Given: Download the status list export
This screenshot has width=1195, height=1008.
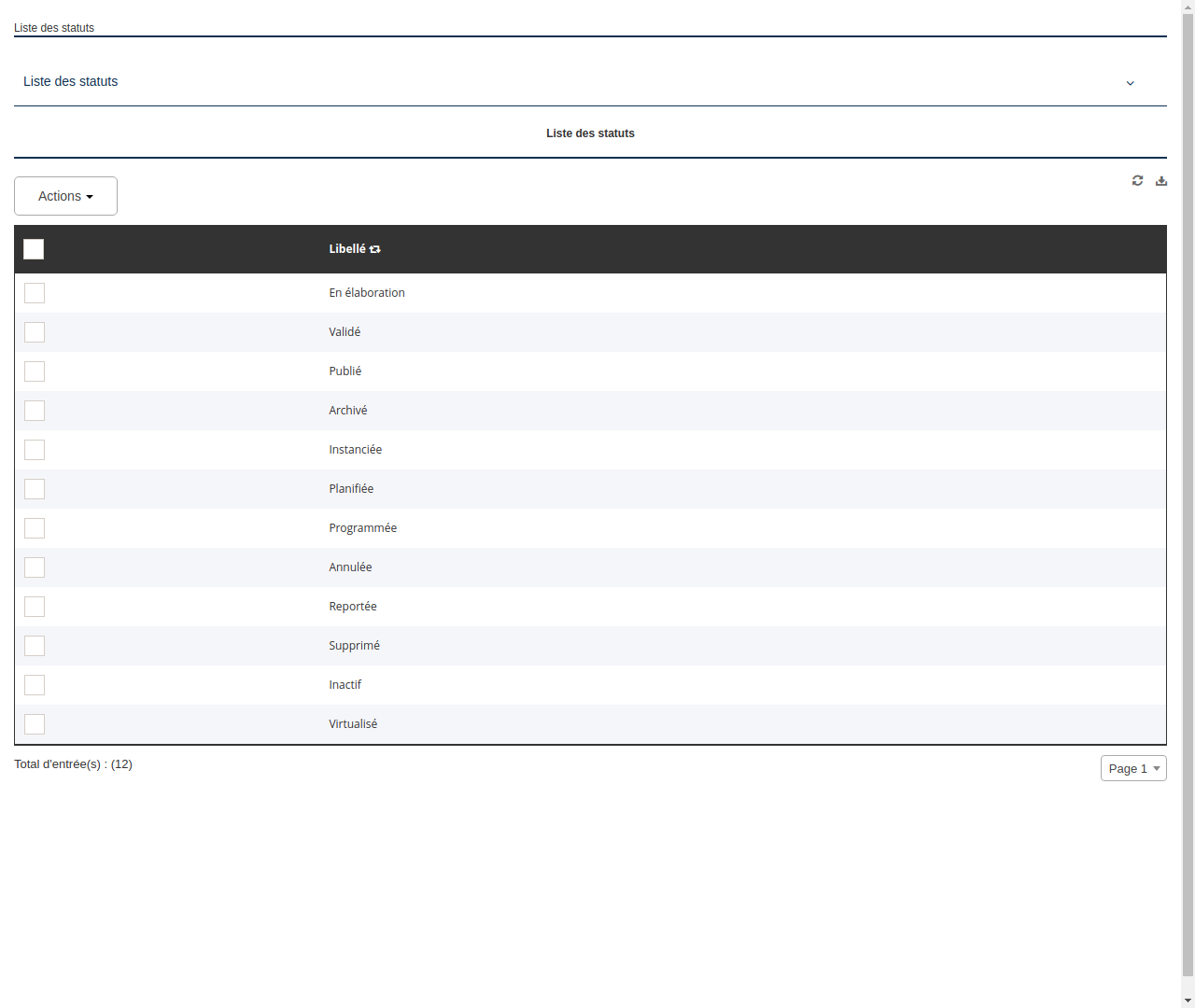Looking at the screenshot, I should [1161, 180].
